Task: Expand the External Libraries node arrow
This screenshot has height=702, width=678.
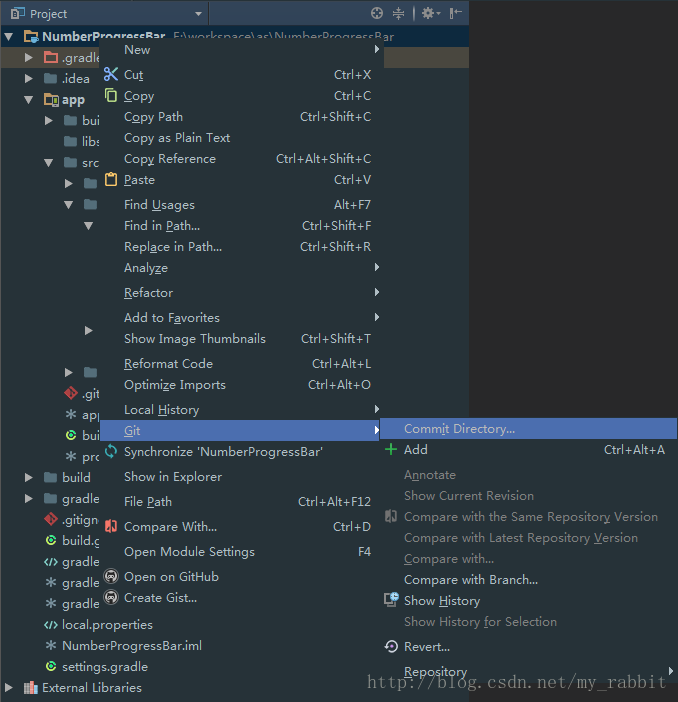Action: tap(9, 687)
